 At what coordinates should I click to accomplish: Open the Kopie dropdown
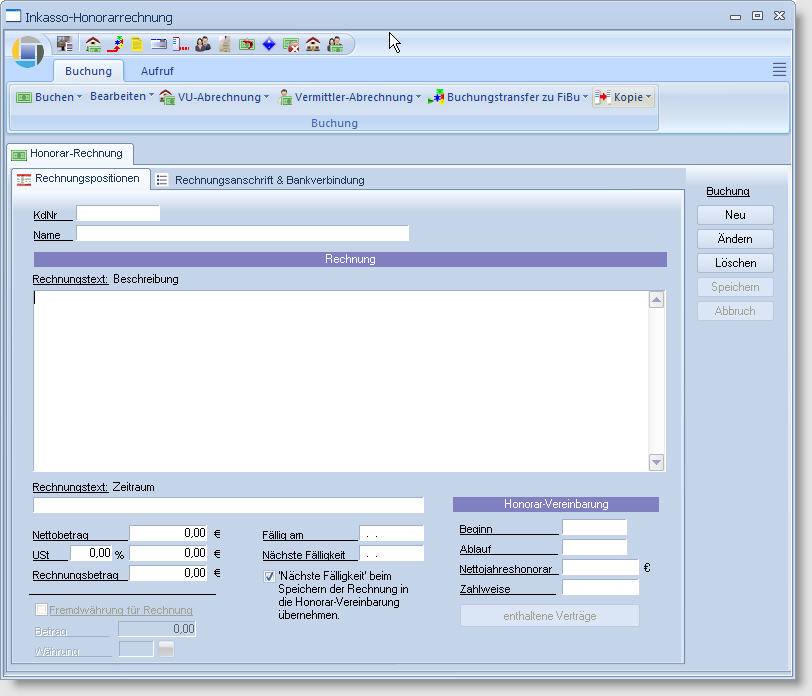tap(624, 97)
